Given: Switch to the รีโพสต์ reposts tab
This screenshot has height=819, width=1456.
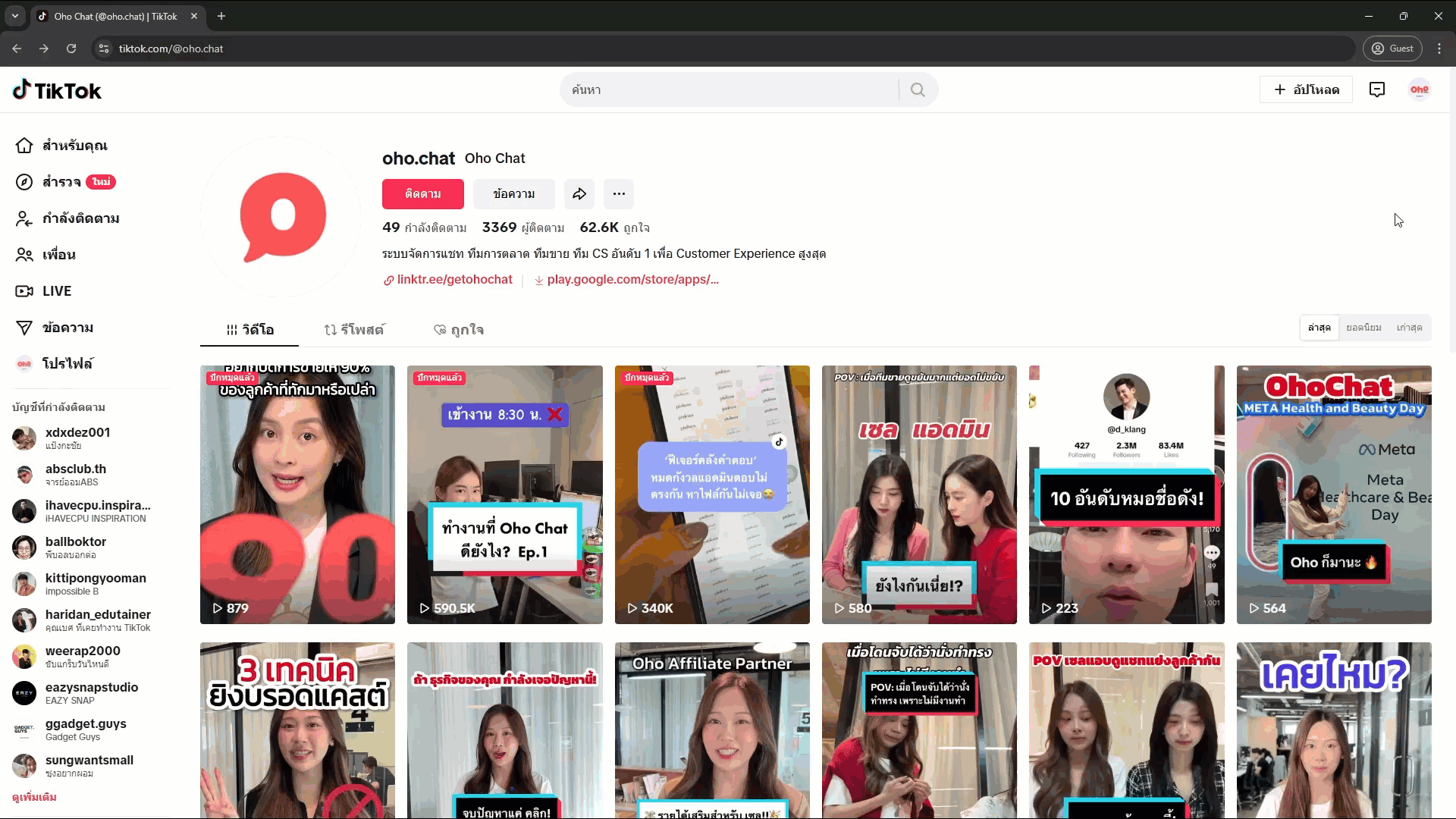Looking at the screenshot, I should coord(353,330).
